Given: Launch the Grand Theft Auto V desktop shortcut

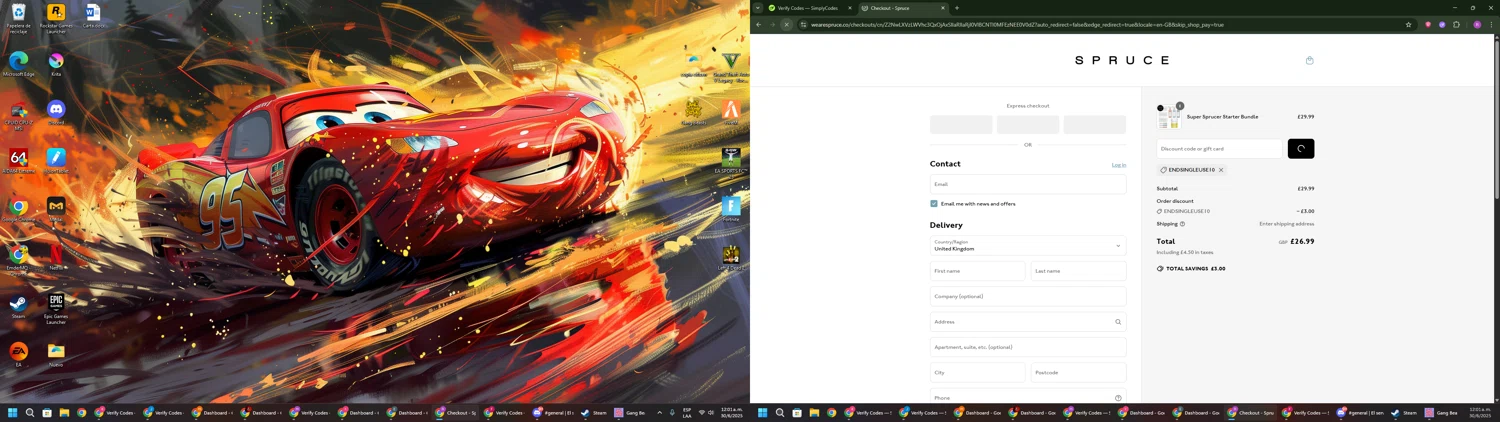Looking at the screenshot, I should point(731,65).
